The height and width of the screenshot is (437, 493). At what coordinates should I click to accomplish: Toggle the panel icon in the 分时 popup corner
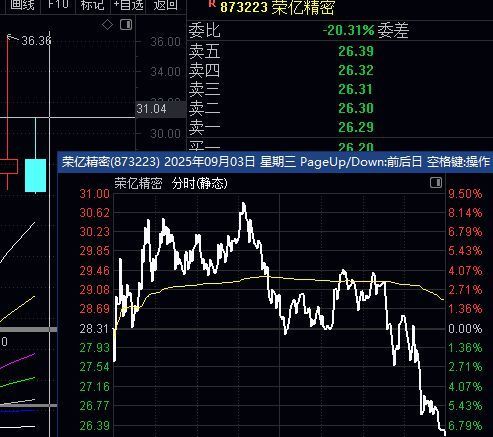click(436, 183)
